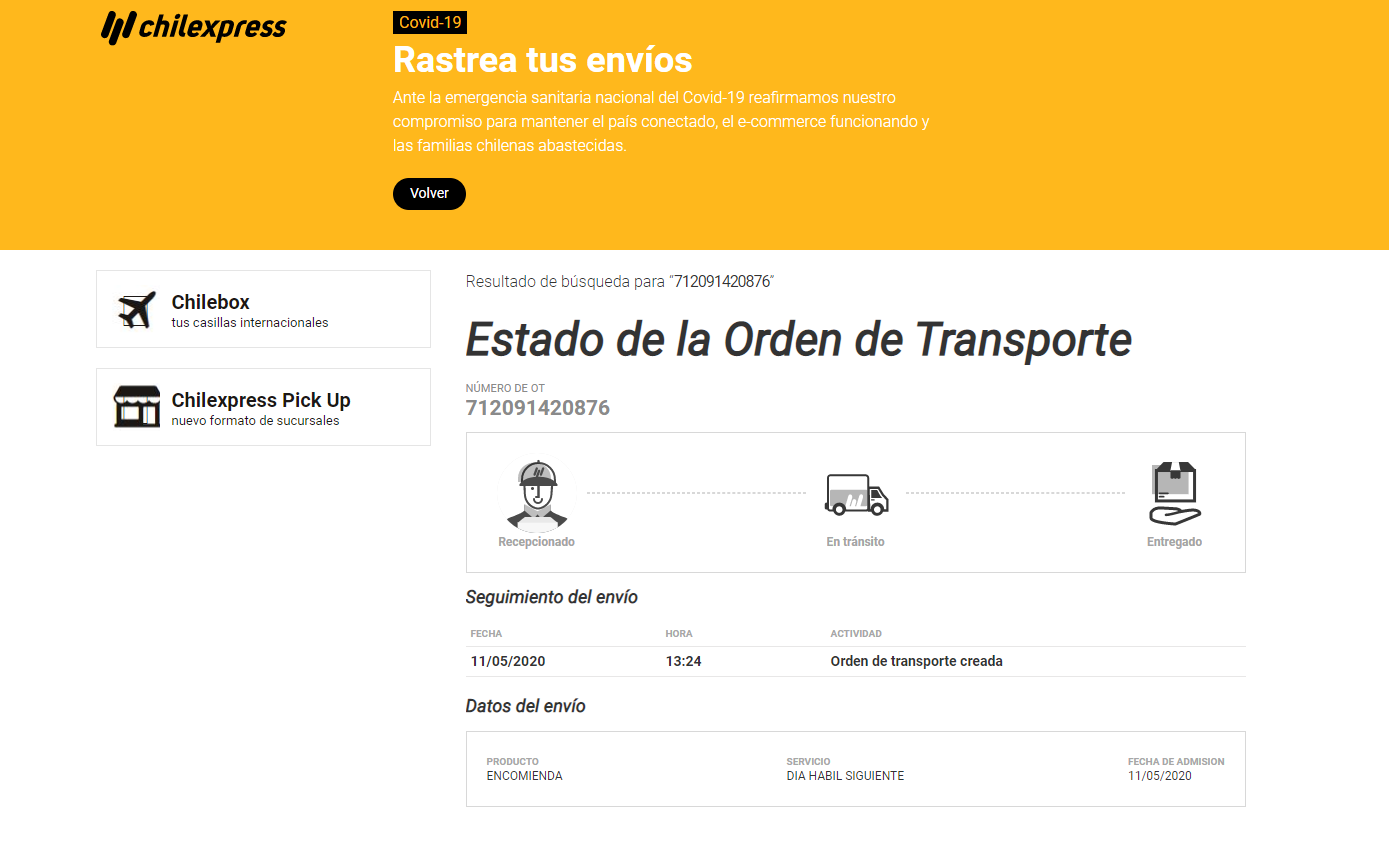The width and height of the screenshot is (1389, 847).
Task: Select the Recepcionado status label
Action: 537,542
